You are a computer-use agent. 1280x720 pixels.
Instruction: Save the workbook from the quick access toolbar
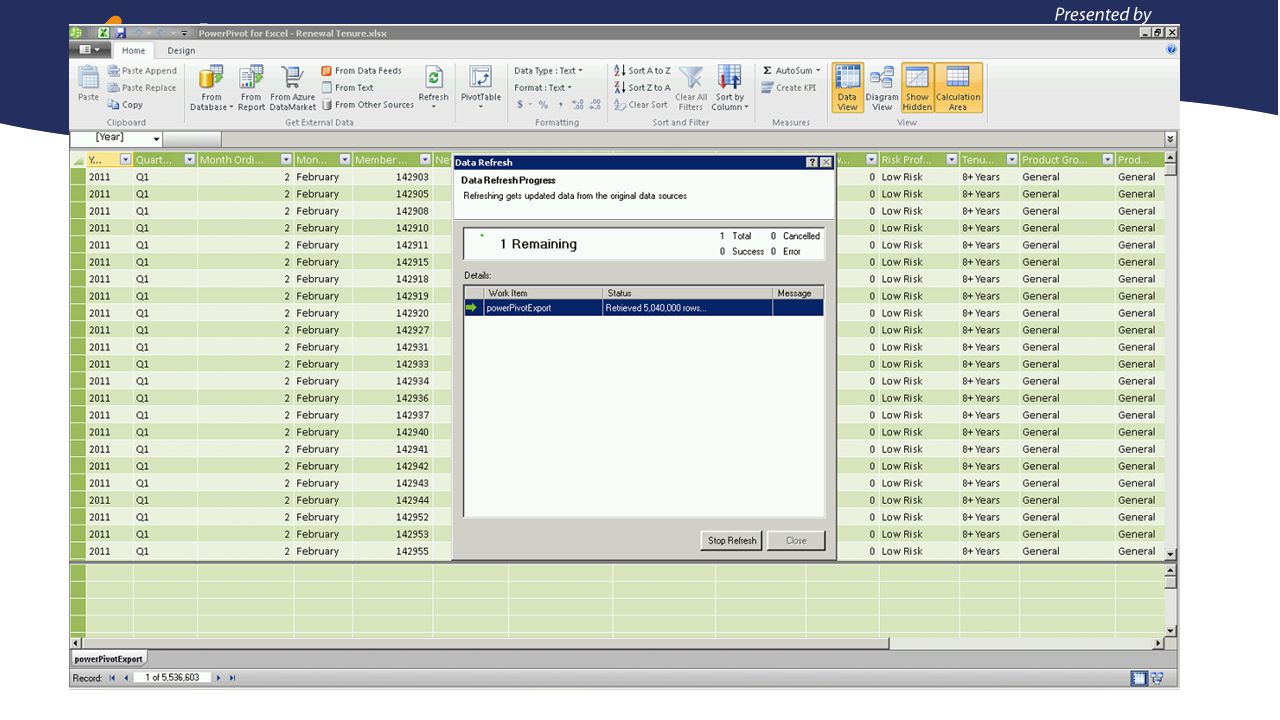tap(120, 33)
